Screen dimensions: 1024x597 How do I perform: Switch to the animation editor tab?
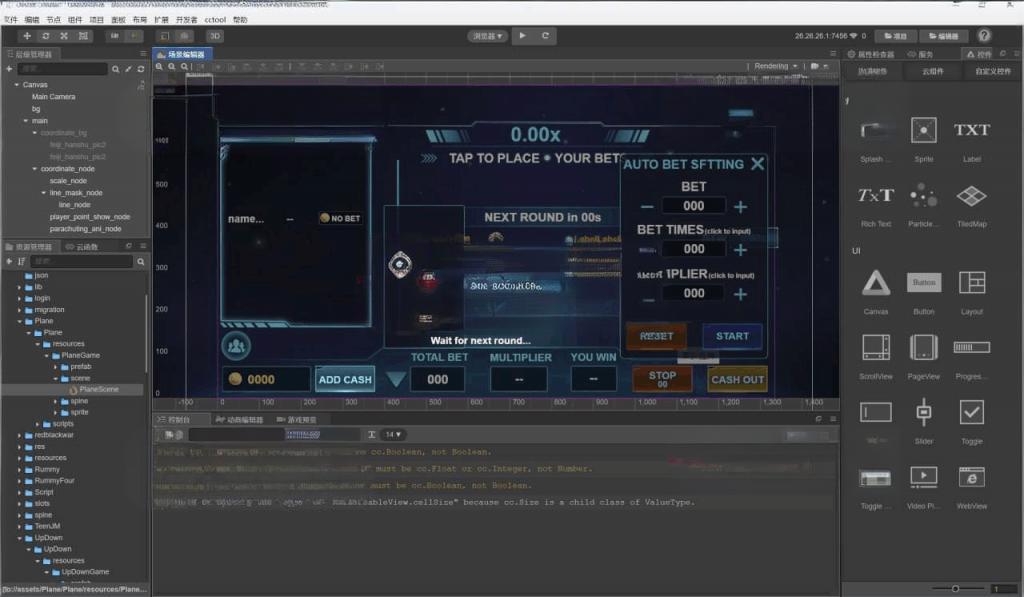tap(239, 420)
